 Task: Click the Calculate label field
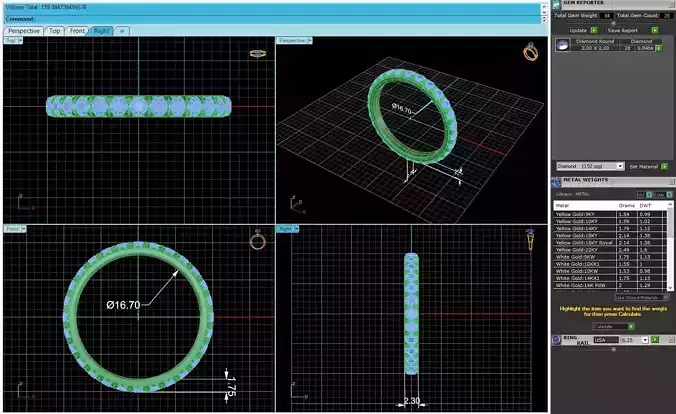pyautogui.click(x=610, y=326)
